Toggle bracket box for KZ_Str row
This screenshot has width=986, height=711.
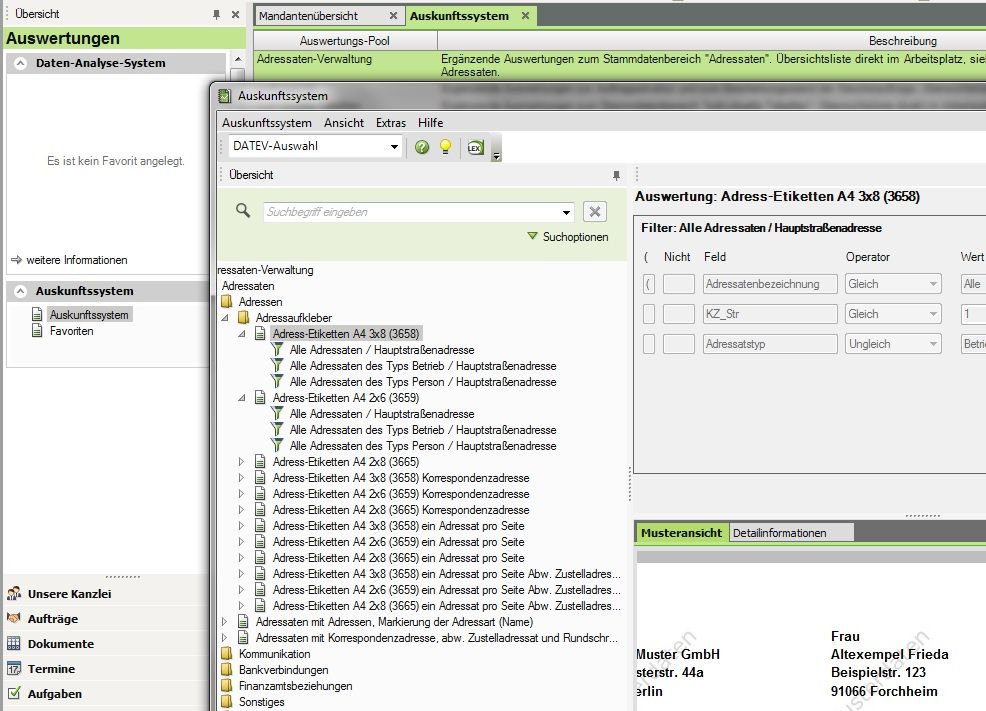pyautogui.click(x=648, y=314)
